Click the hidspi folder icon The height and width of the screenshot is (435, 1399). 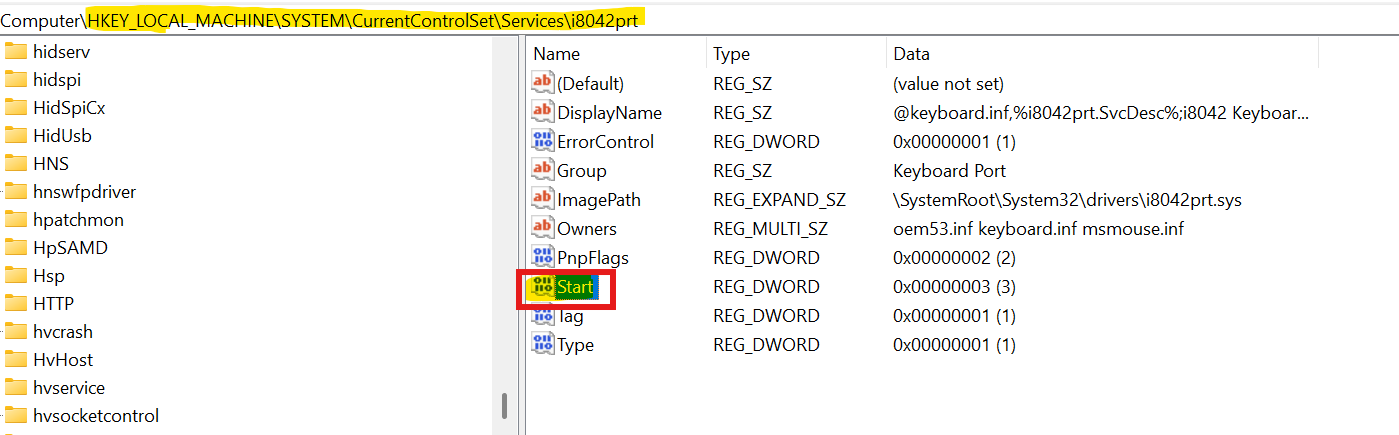pyautogui.click(x=15, y=80)
